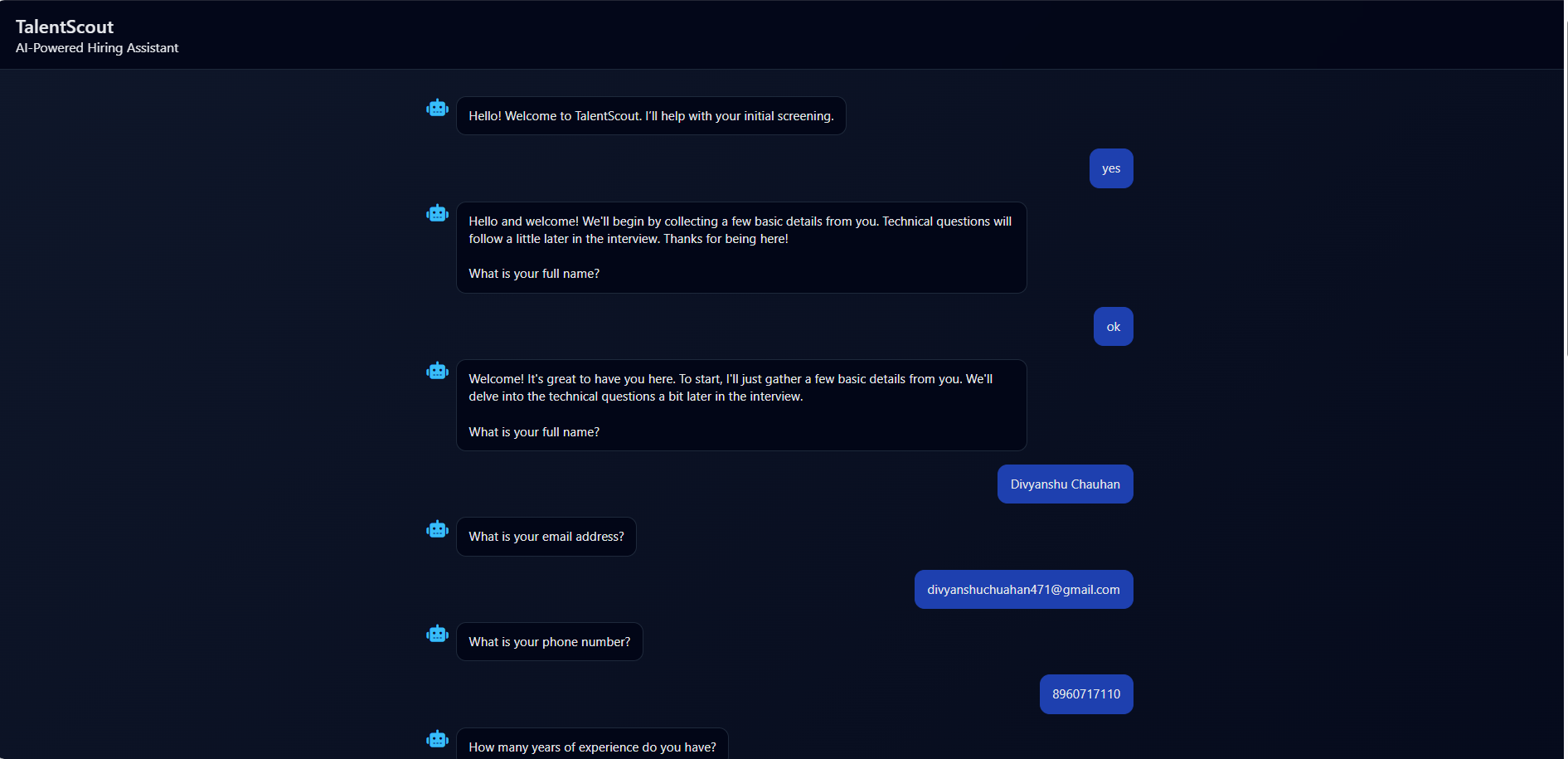Click the gmail address message bubble
This screenshot has width=1568, height=759.
tap(1023, 589)
